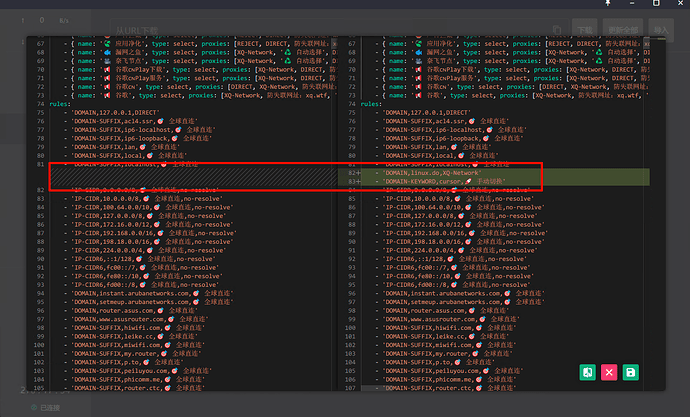Minimize the window

[632, 3]
